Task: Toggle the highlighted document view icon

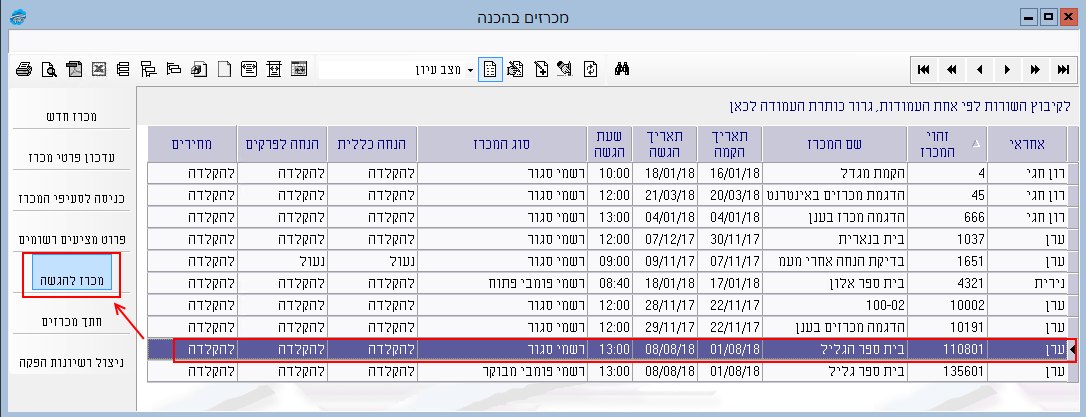Action: (x=490, y=69)
